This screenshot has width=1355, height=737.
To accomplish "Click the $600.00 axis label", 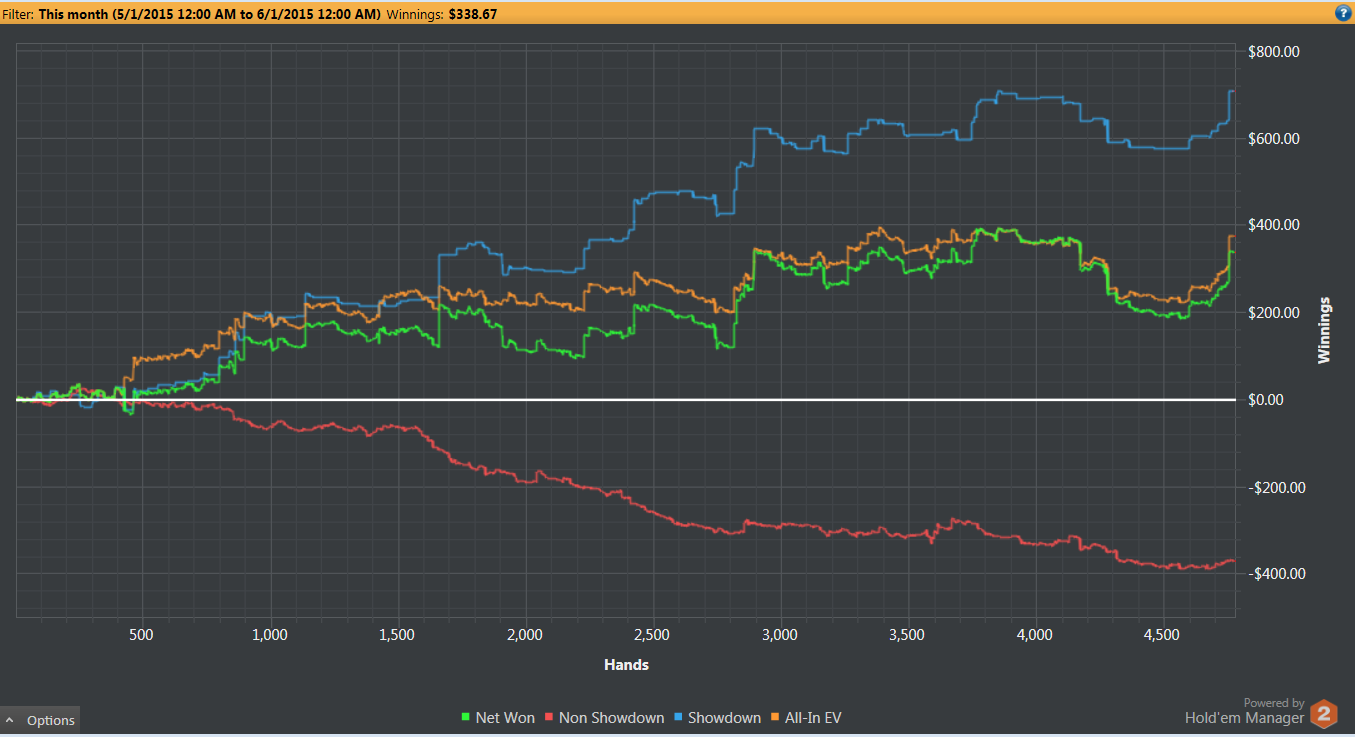I will (x=1273, y=138).
